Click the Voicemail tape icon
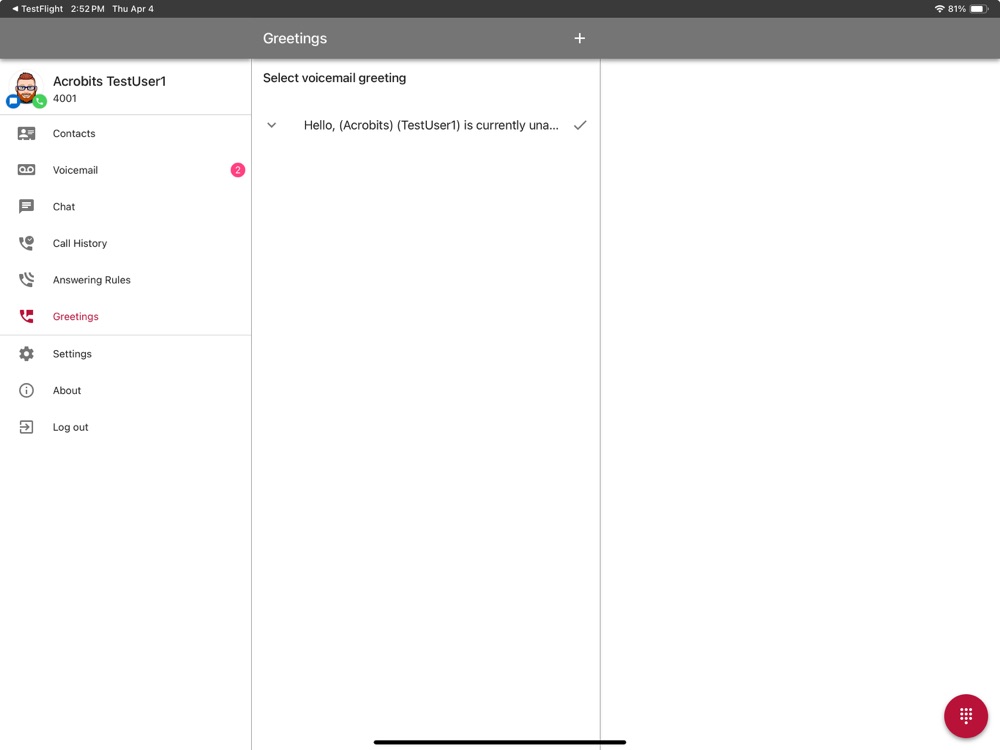This screenshot has width=1000, height=750. pos(26,170)
